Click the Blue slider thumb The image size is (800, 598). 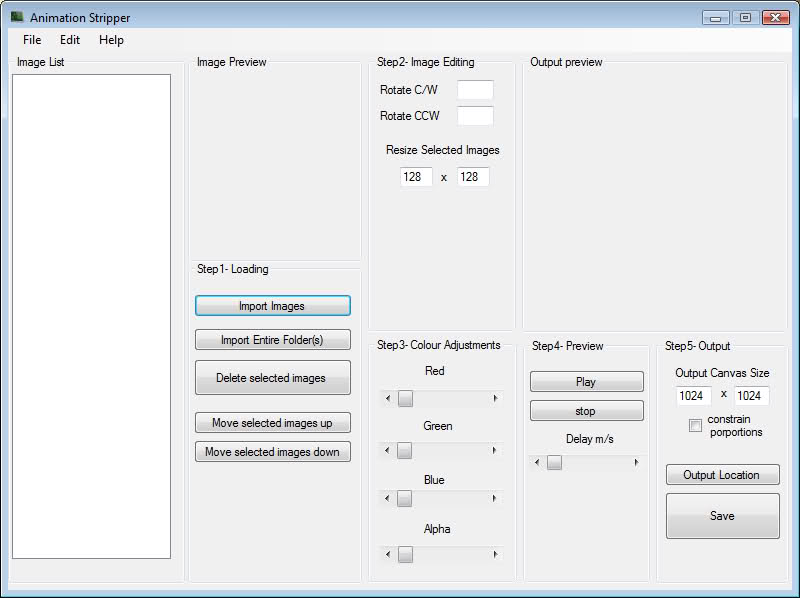[405, 499]
